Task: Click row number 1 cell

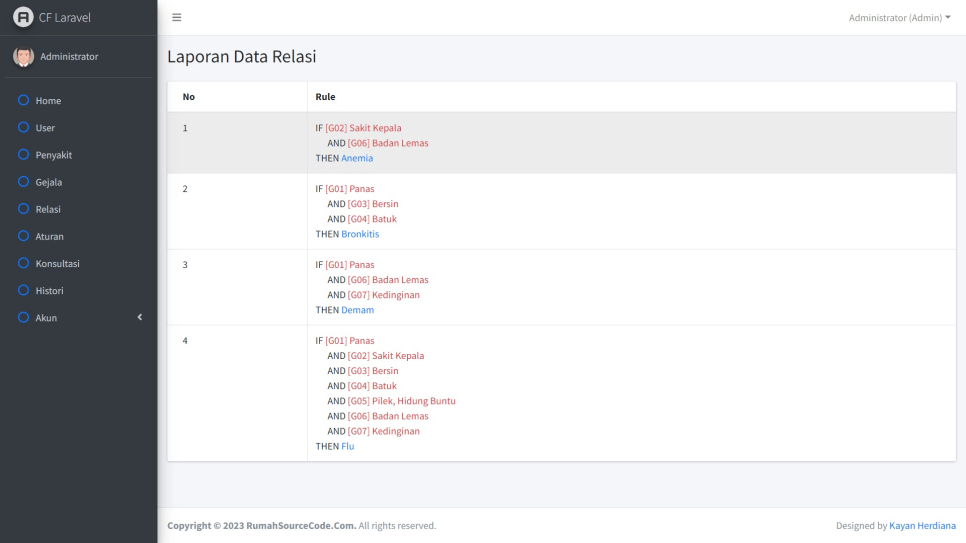Action: [x=237, y=143]
